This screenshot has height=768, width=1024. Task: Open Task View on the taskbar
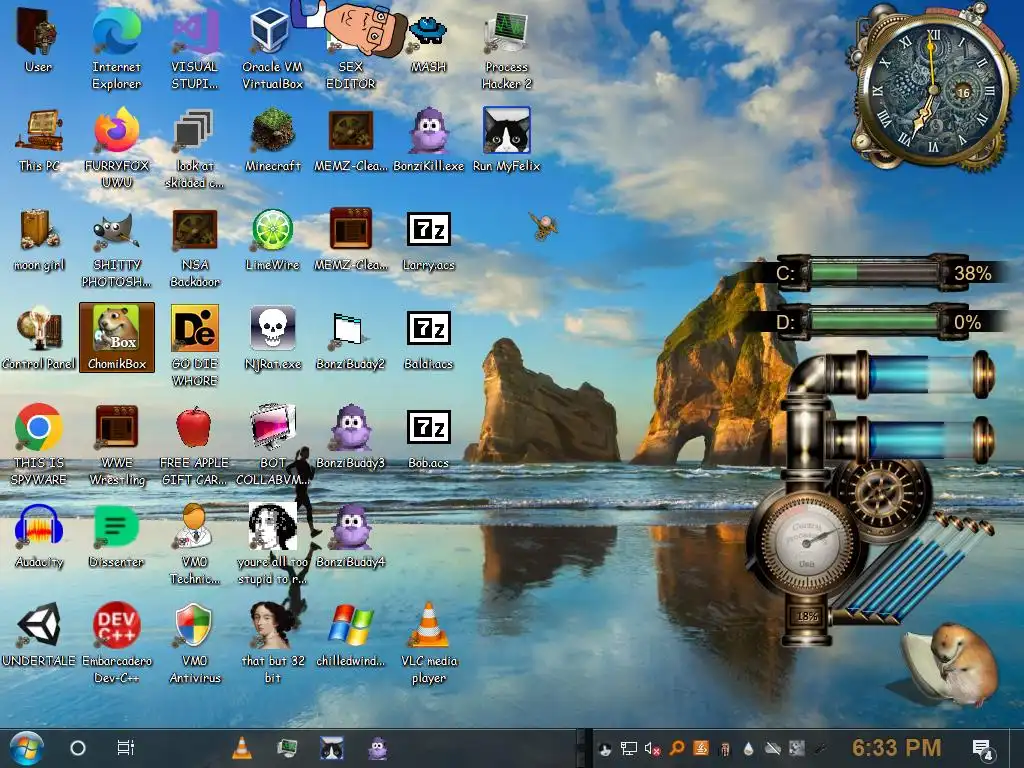click(x=125, y=748)
